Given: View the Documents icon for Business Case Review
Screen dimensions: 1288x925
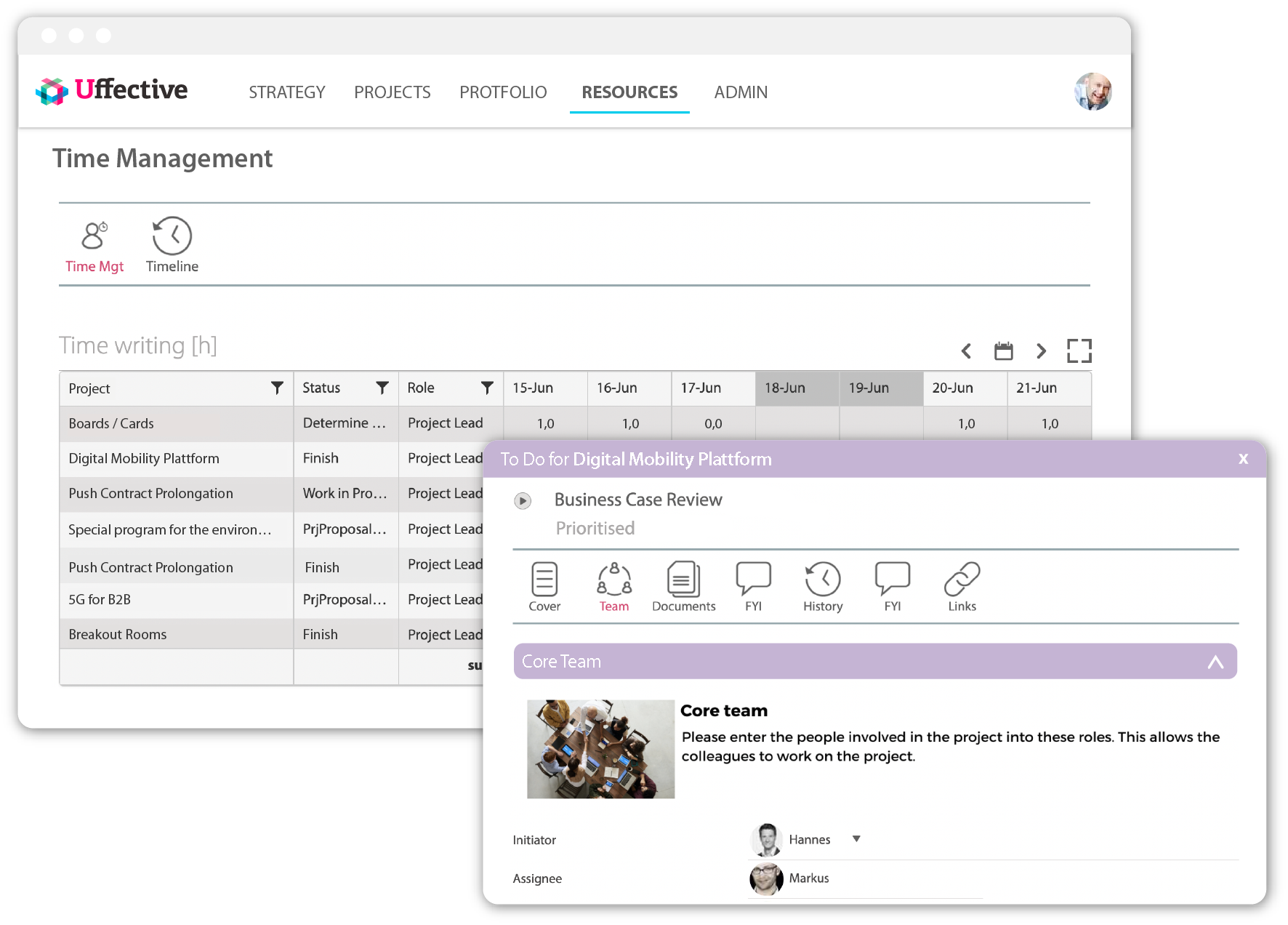Looking at the screenshot, I should [x=683, y=585].
